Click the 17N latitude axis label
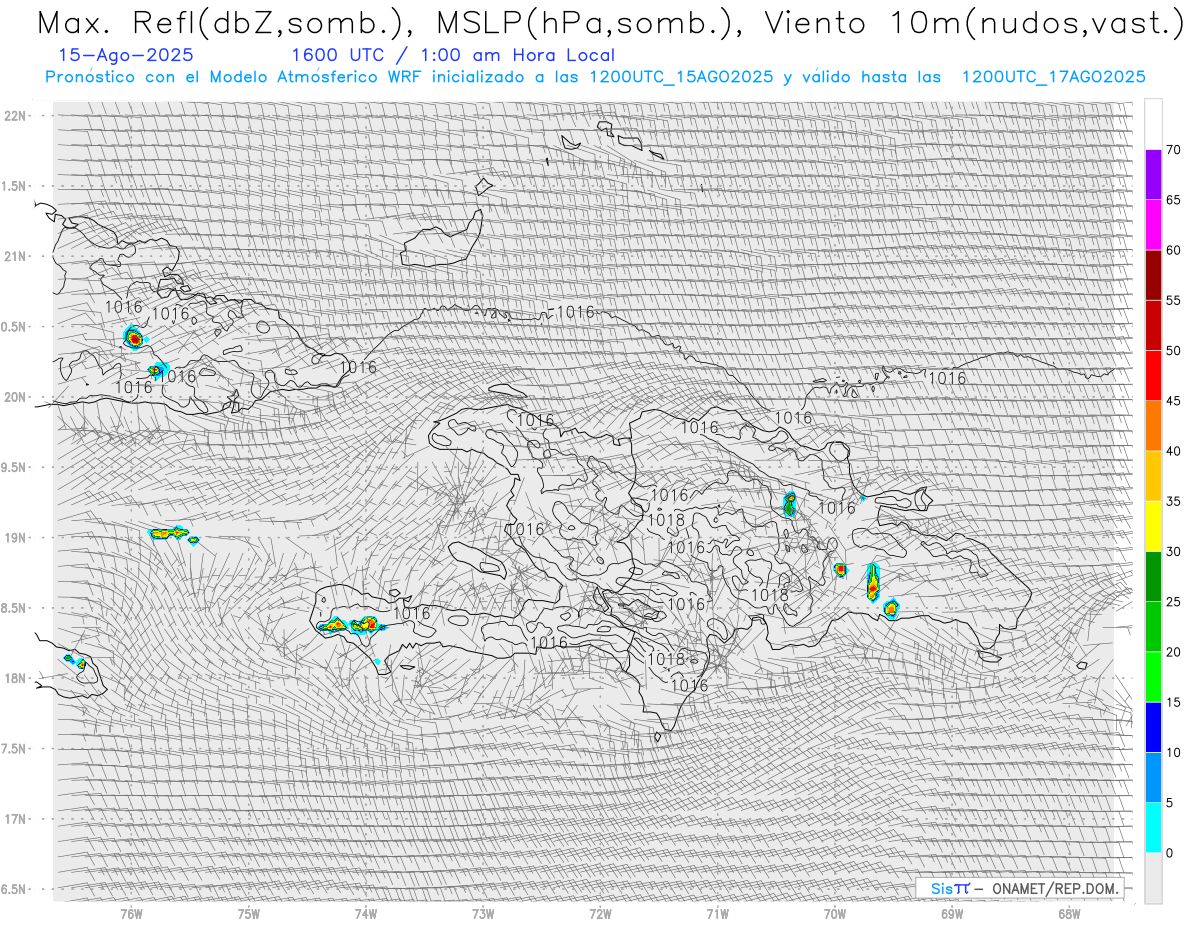1200x927 pixels. click(x=14, y=819)
